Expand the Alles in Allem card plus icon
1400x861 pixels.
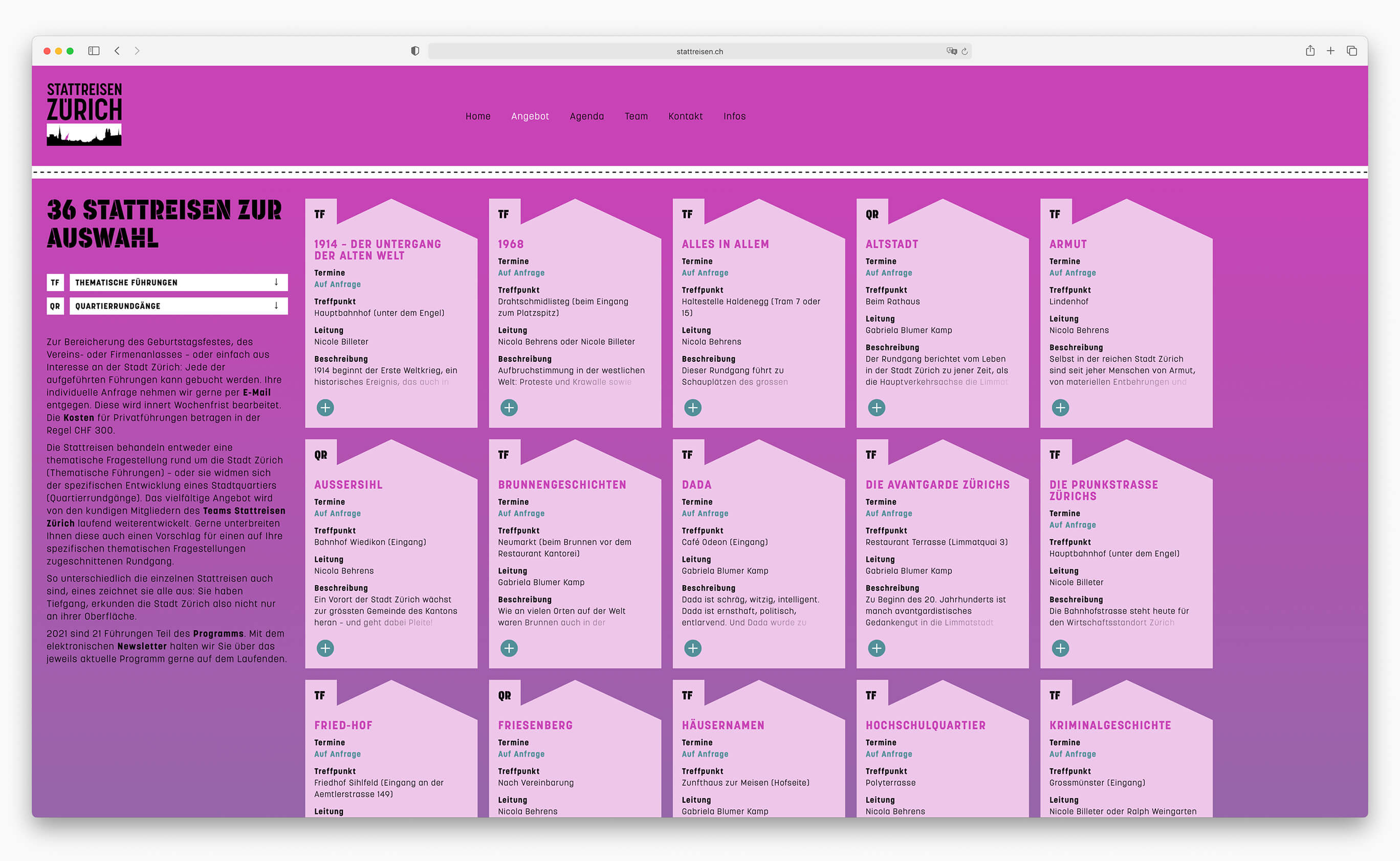[693, 408]
